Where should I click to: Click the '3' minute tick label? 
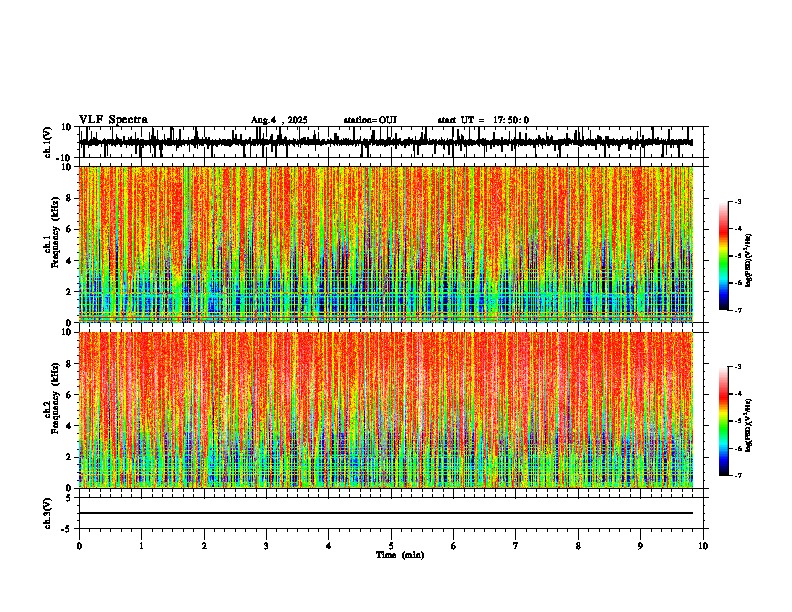tap(266, 546)
